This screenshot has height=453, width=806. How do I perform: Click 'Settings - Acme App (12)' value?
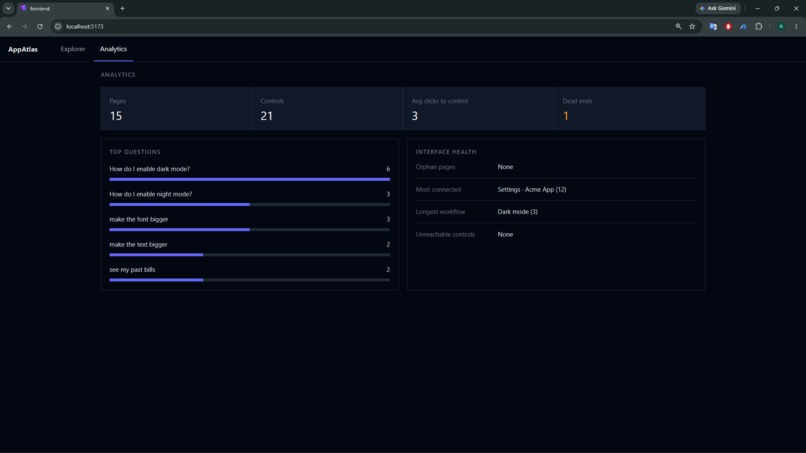click(532, 189)
